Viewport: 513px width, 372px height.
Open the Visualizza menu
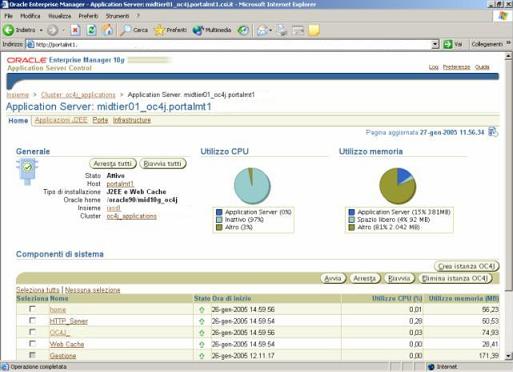[60, 16]
